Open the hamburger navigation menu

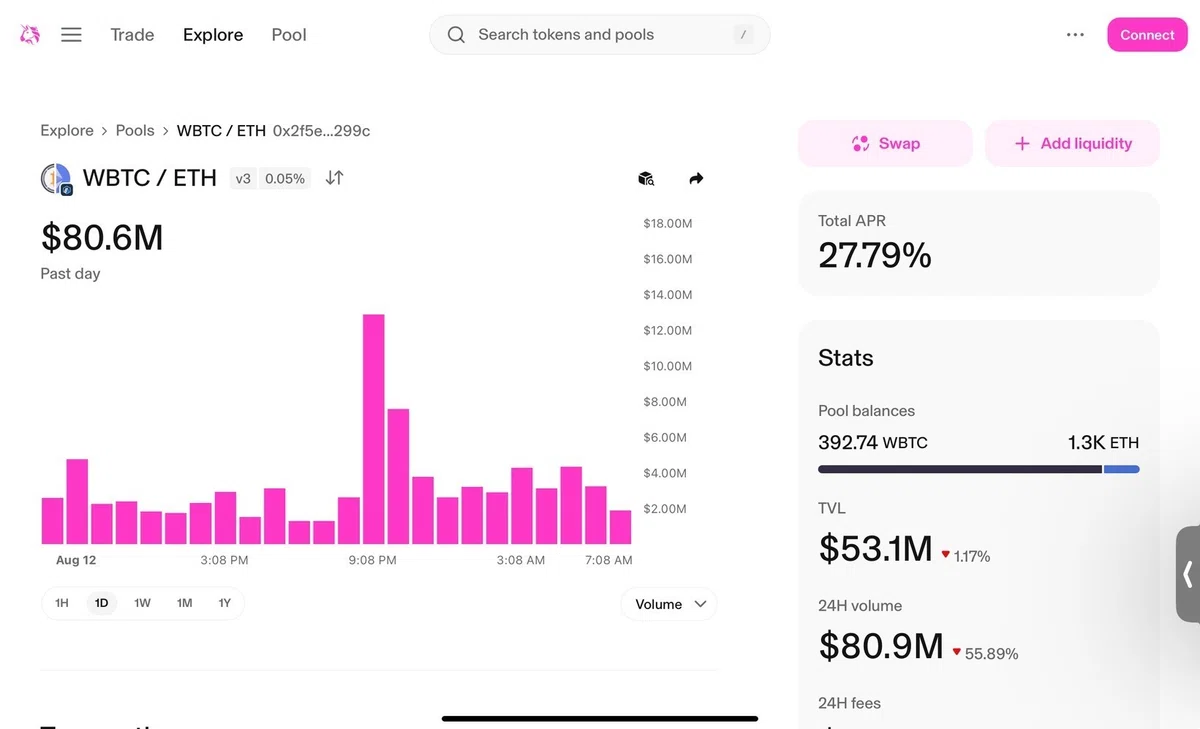(71, 35)
